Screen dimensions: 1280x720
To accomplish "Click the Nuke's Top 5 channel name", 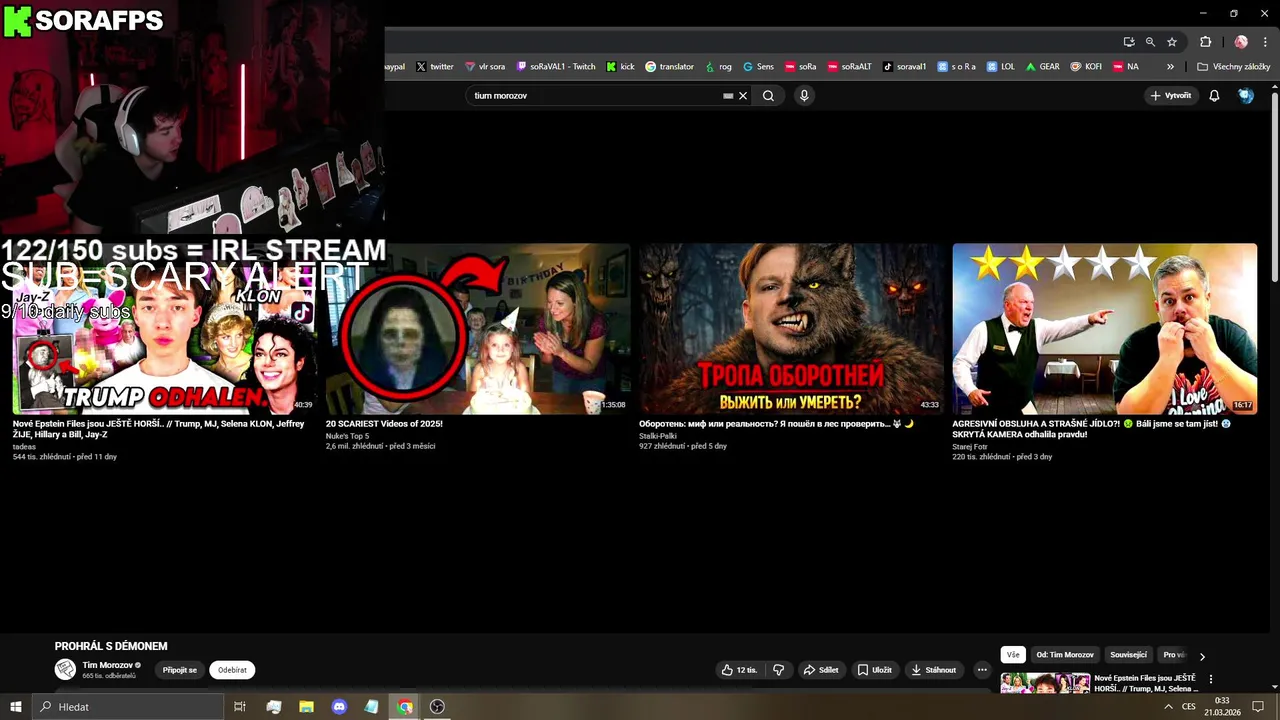I will pyautogui.click(x=347, y=436).
